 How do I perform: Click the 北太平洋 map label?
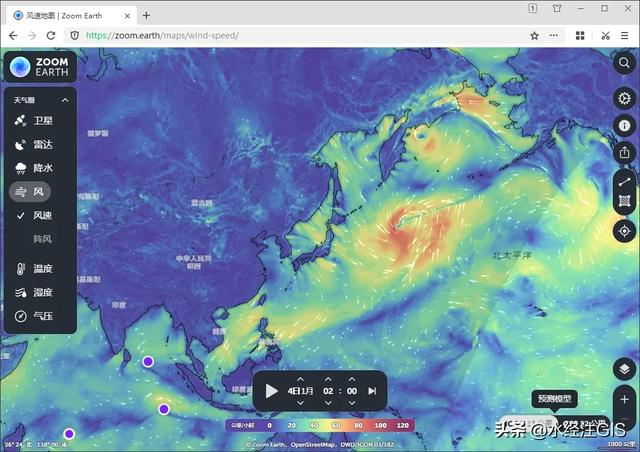512,256
